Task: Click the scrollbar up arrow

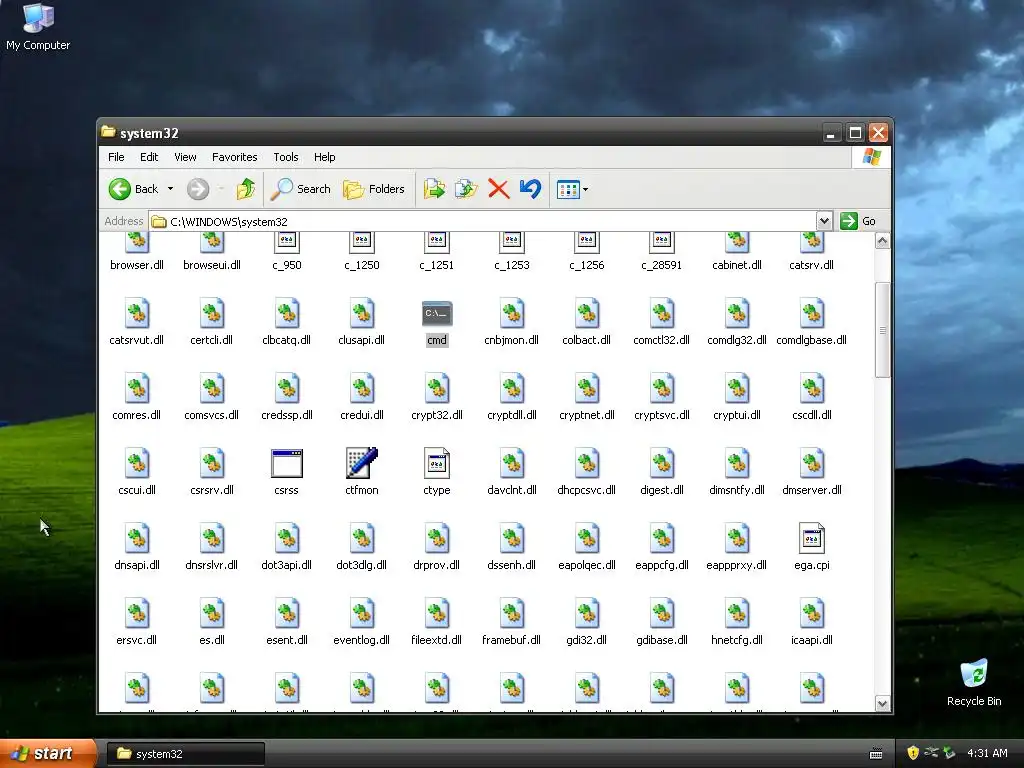Action: 882,241
